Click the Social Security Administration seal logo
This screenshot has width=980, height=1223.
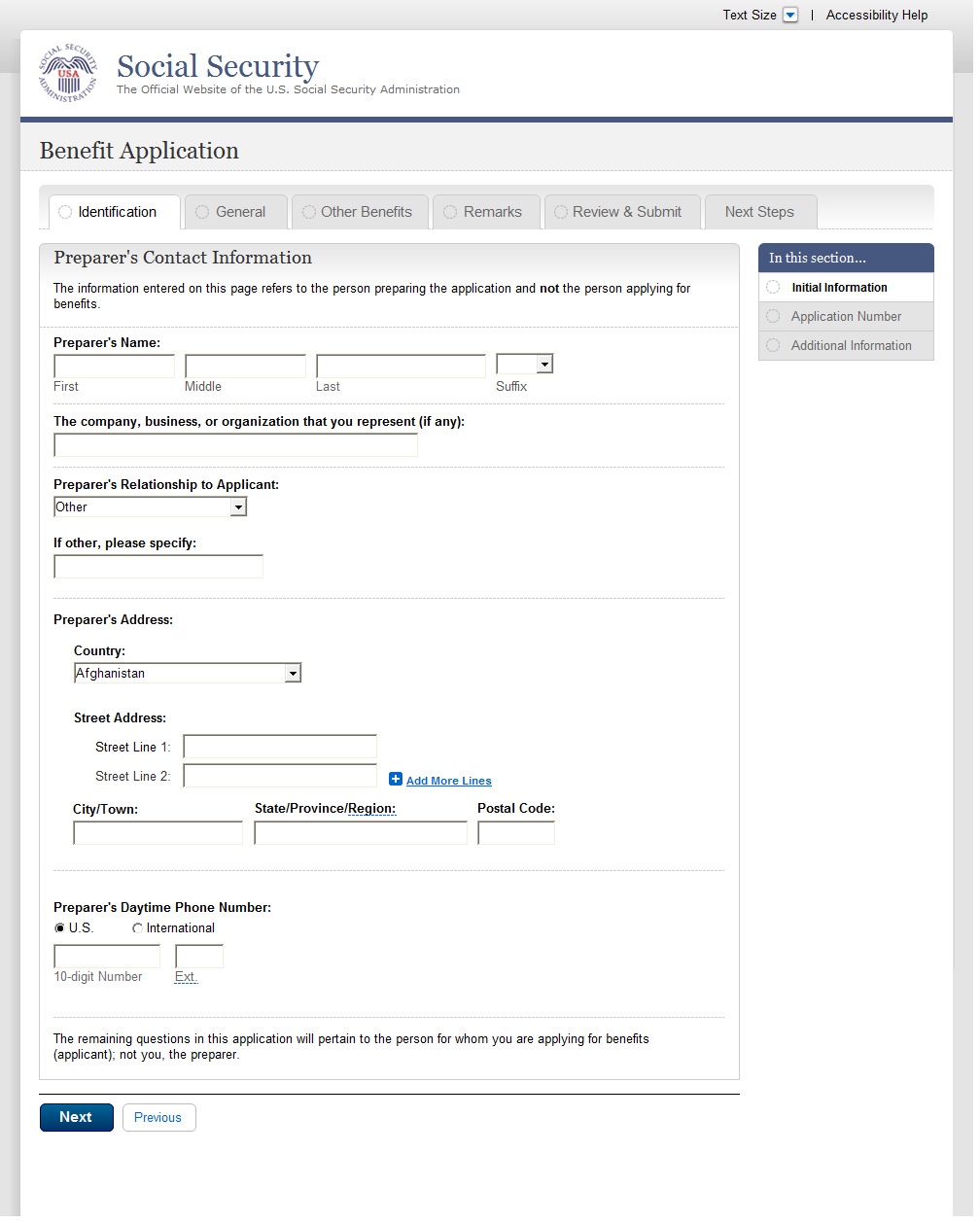[x=68, y=74]
